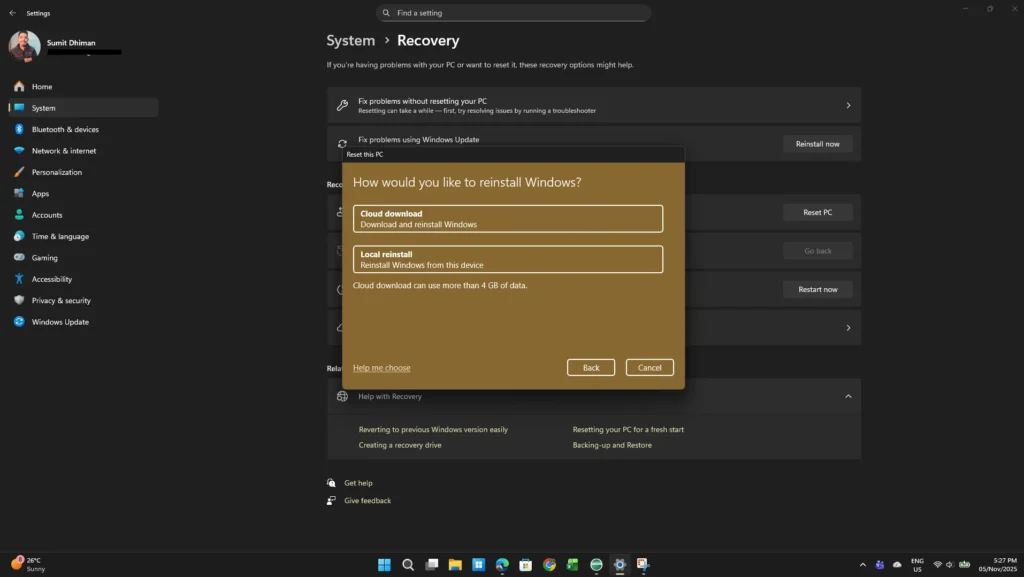Click the Gaming controller icon
The image size is (1024, 577).
[x=19, y=257]
